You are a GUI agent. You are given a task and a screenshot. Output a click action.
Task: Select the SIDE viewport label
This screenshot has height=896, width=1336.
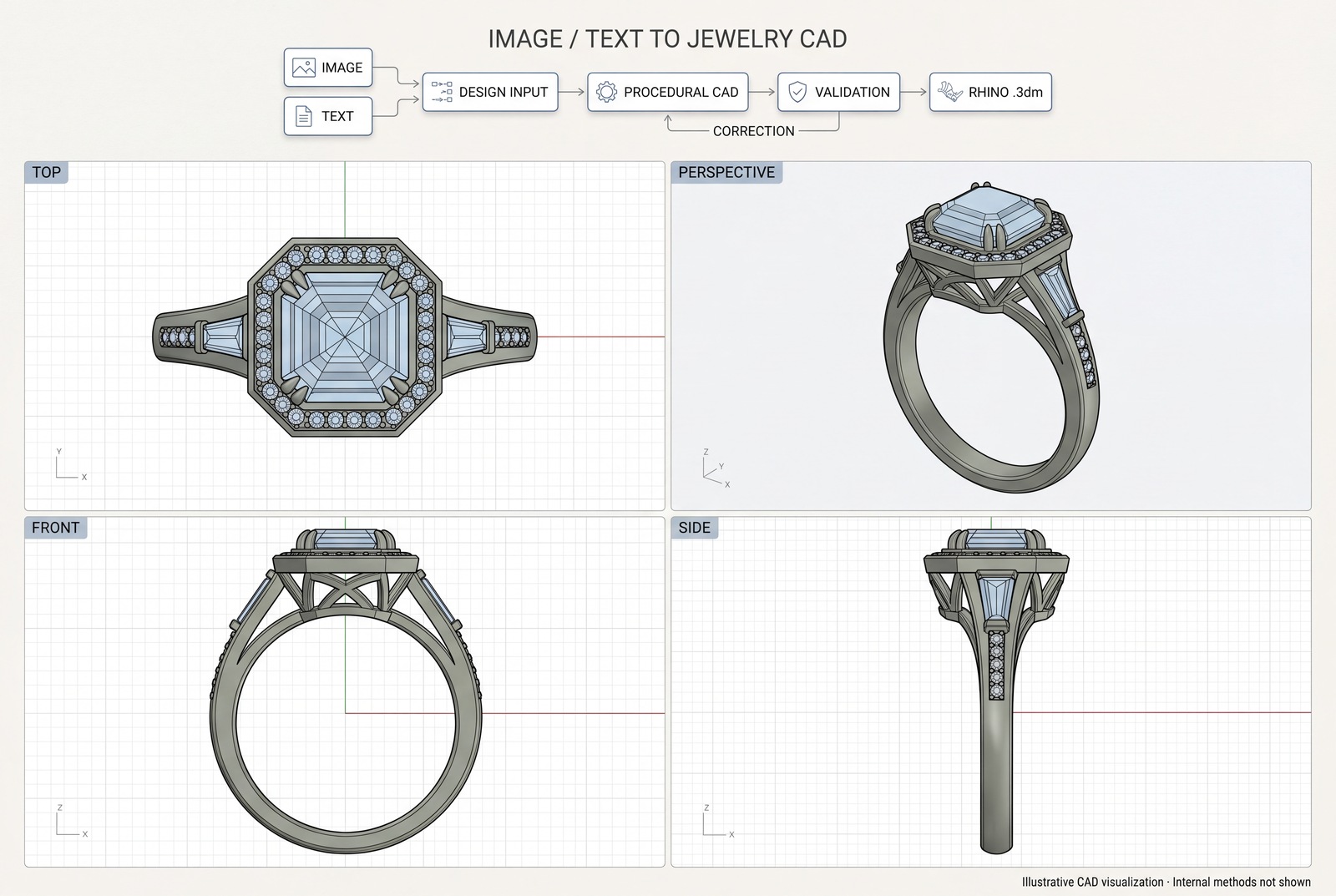(x=694, y=528)
